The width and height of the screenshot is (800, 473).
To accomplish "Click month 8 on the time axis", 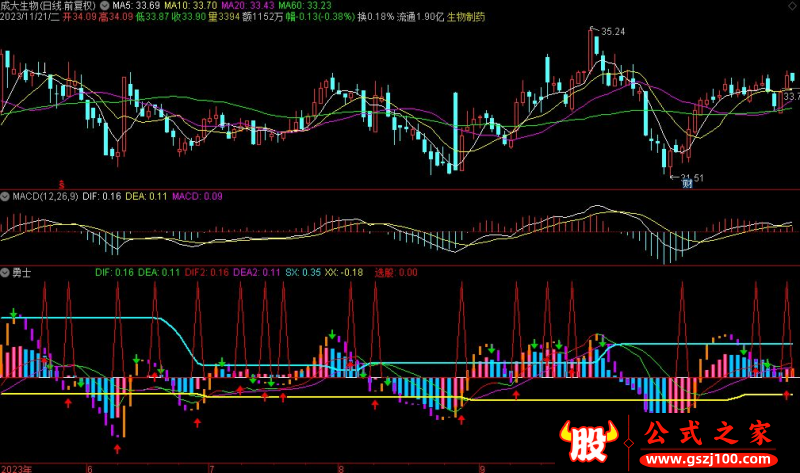I will click(341, 468).
